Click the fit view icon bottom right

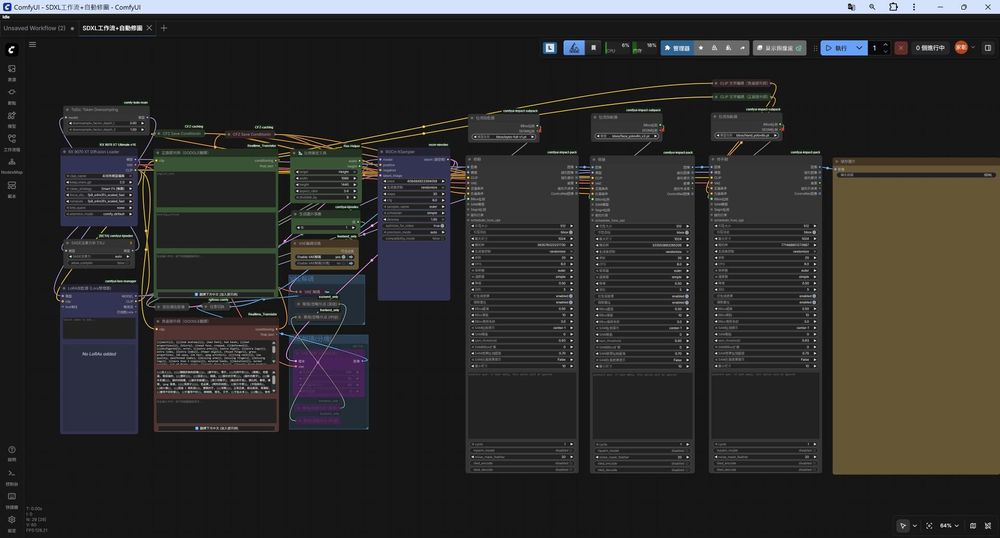tap(929, 526)
